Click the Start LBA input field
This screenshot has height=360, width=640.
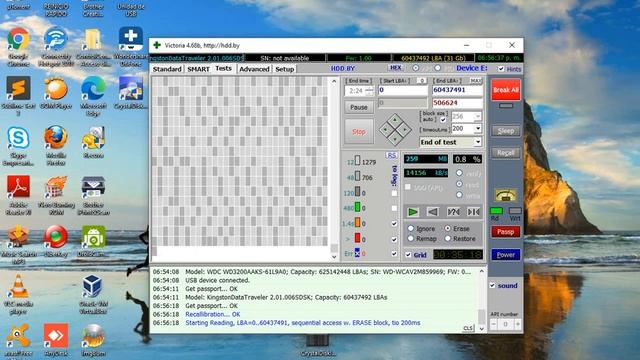(402, 90)
